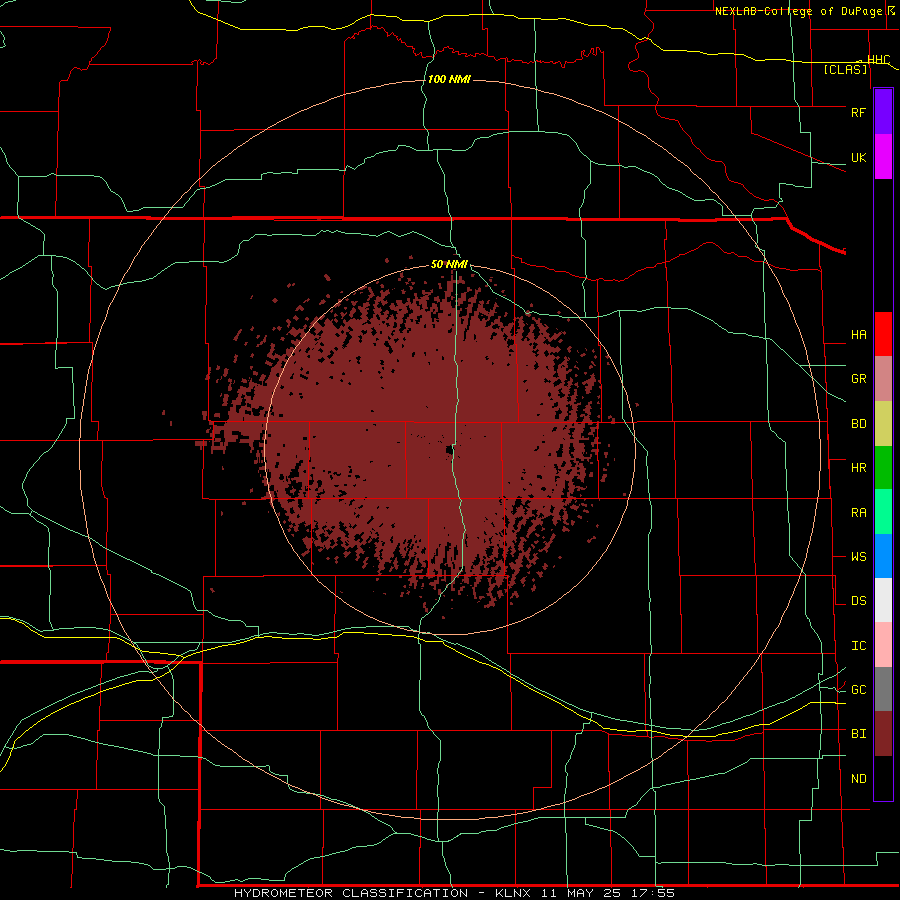
Task: Click the HHC product label
Action: [x=878, y=60]
